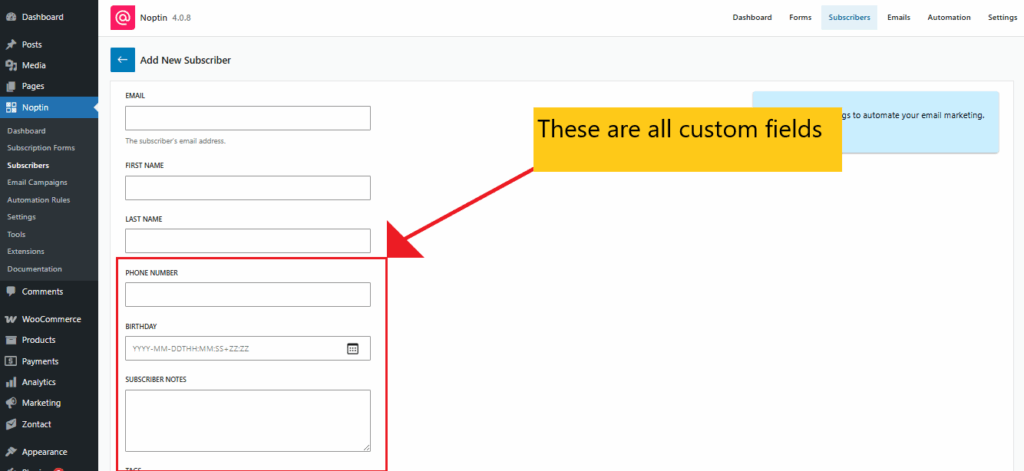Open Documentation submenu link

35,268
